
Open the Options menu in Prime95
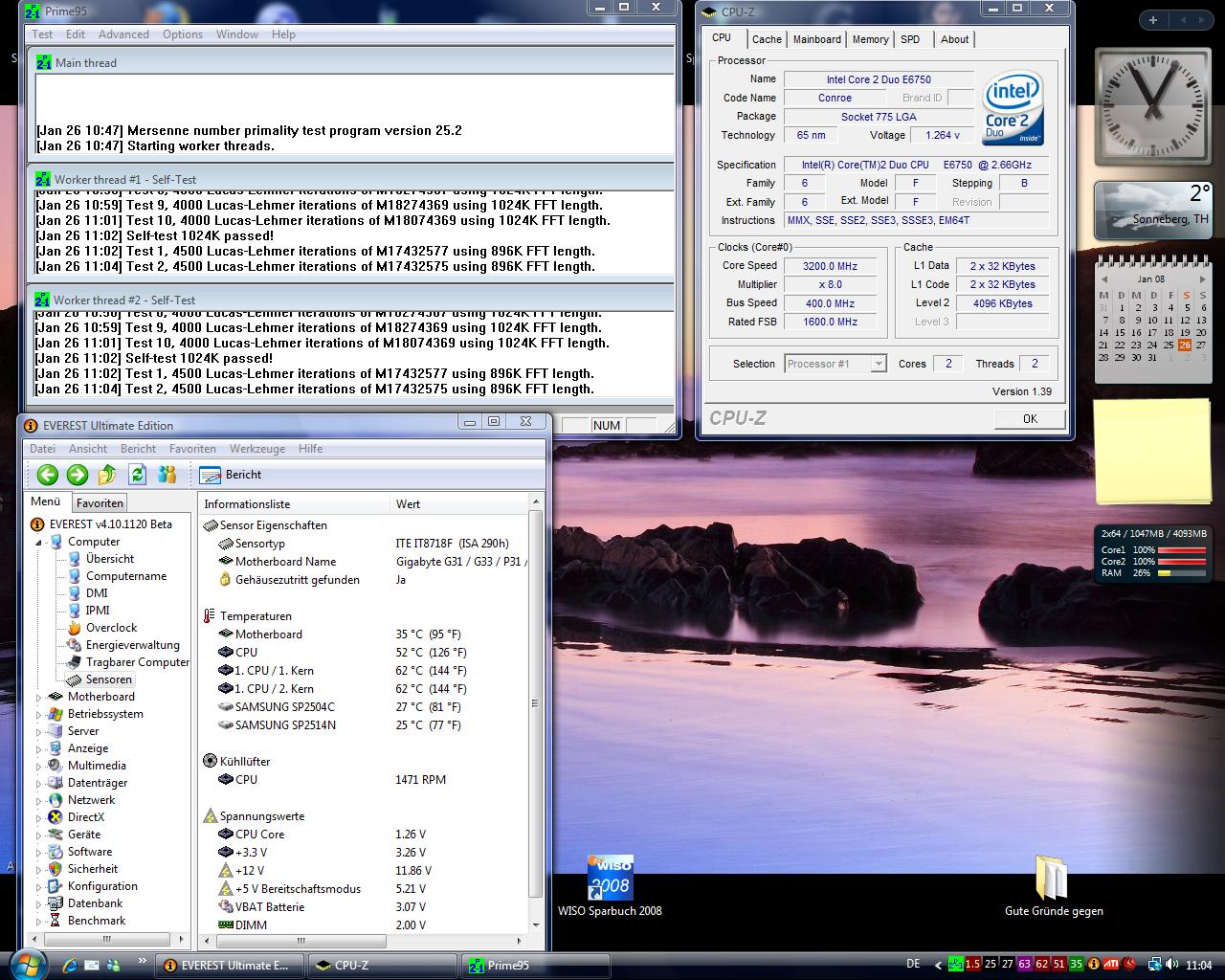tap(183, 34)
